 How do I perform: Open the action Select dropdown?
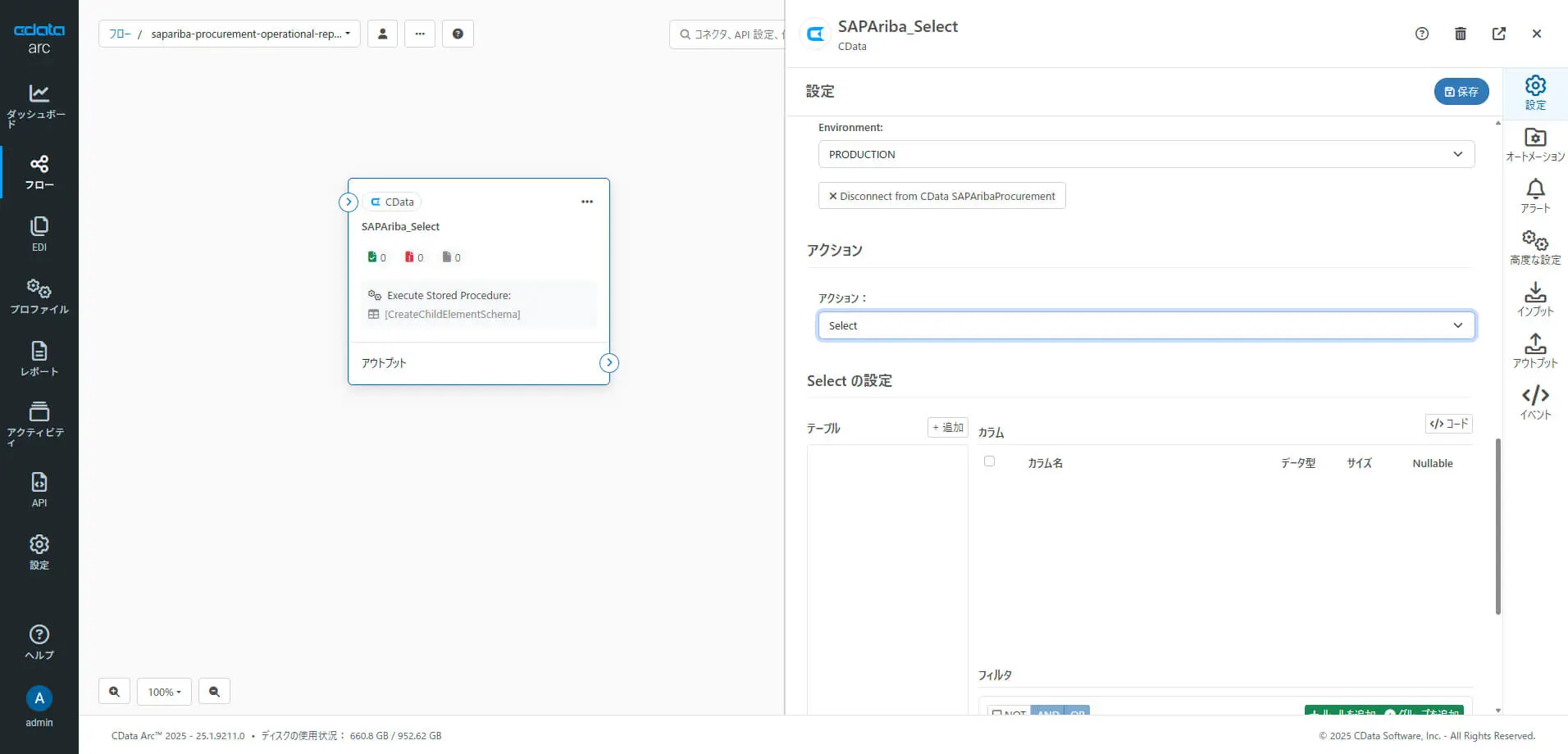point(1146,325)
